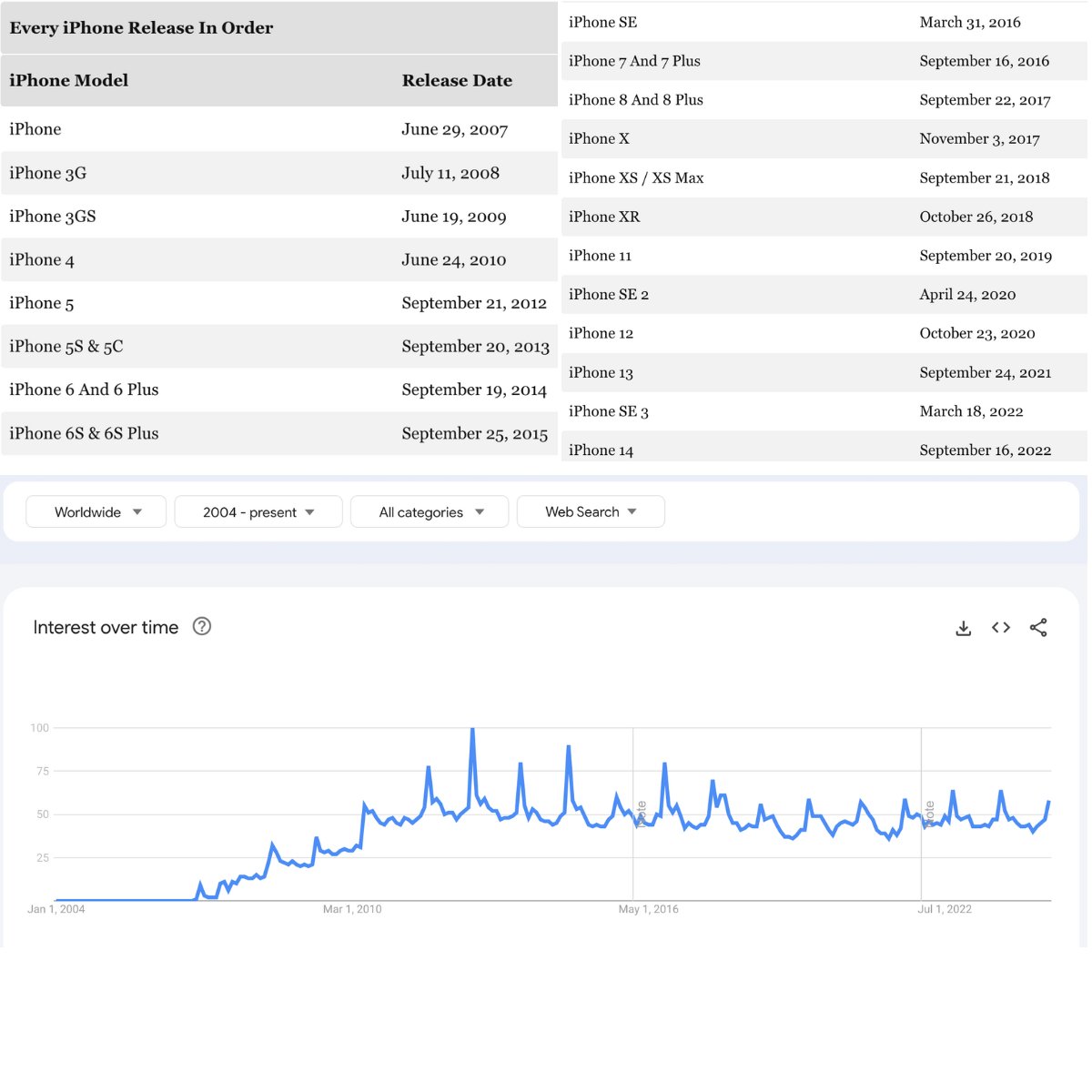Screen dimensions: 1092x1092
Task: Select the September 21, 2012 date
Action: click(474, 303)
